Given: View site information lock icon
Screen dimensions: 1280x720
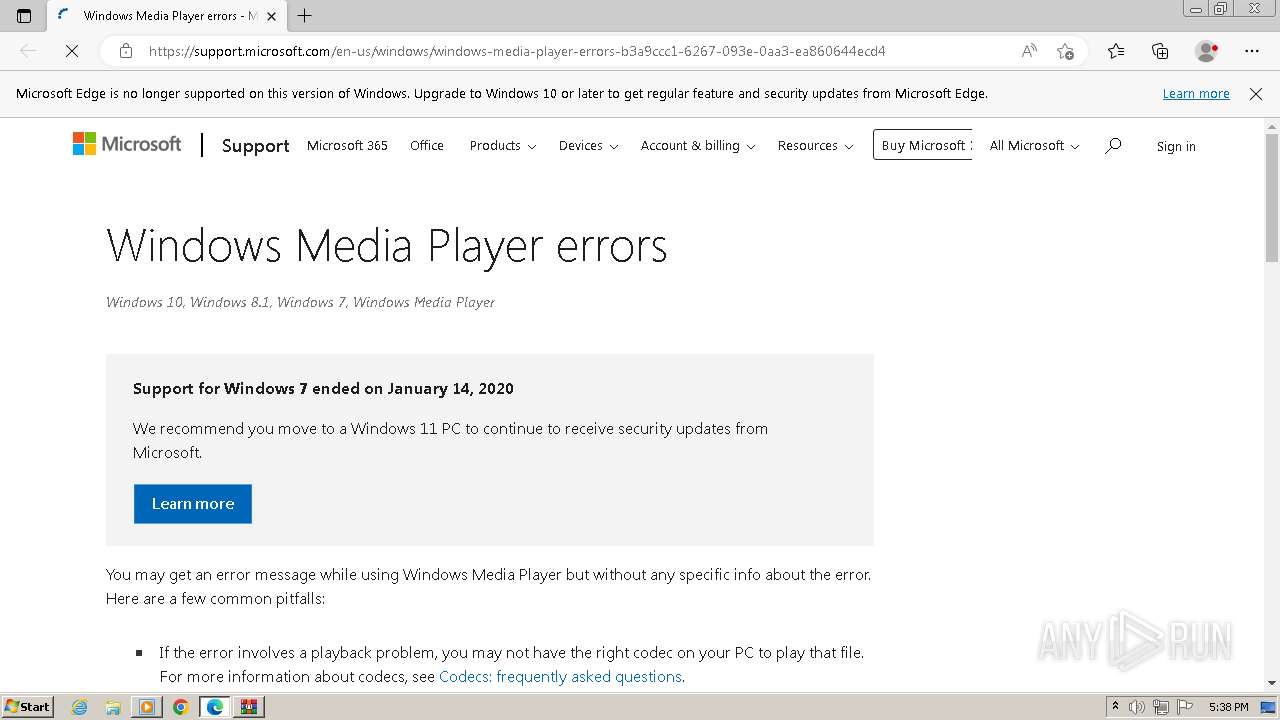Looking at the screenshot, I should click(x=126, y=51).
